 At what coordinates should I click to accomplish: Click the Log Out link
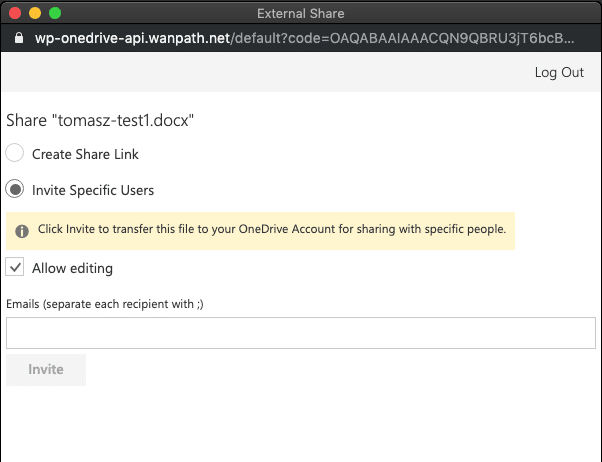[x=559, y=72]
